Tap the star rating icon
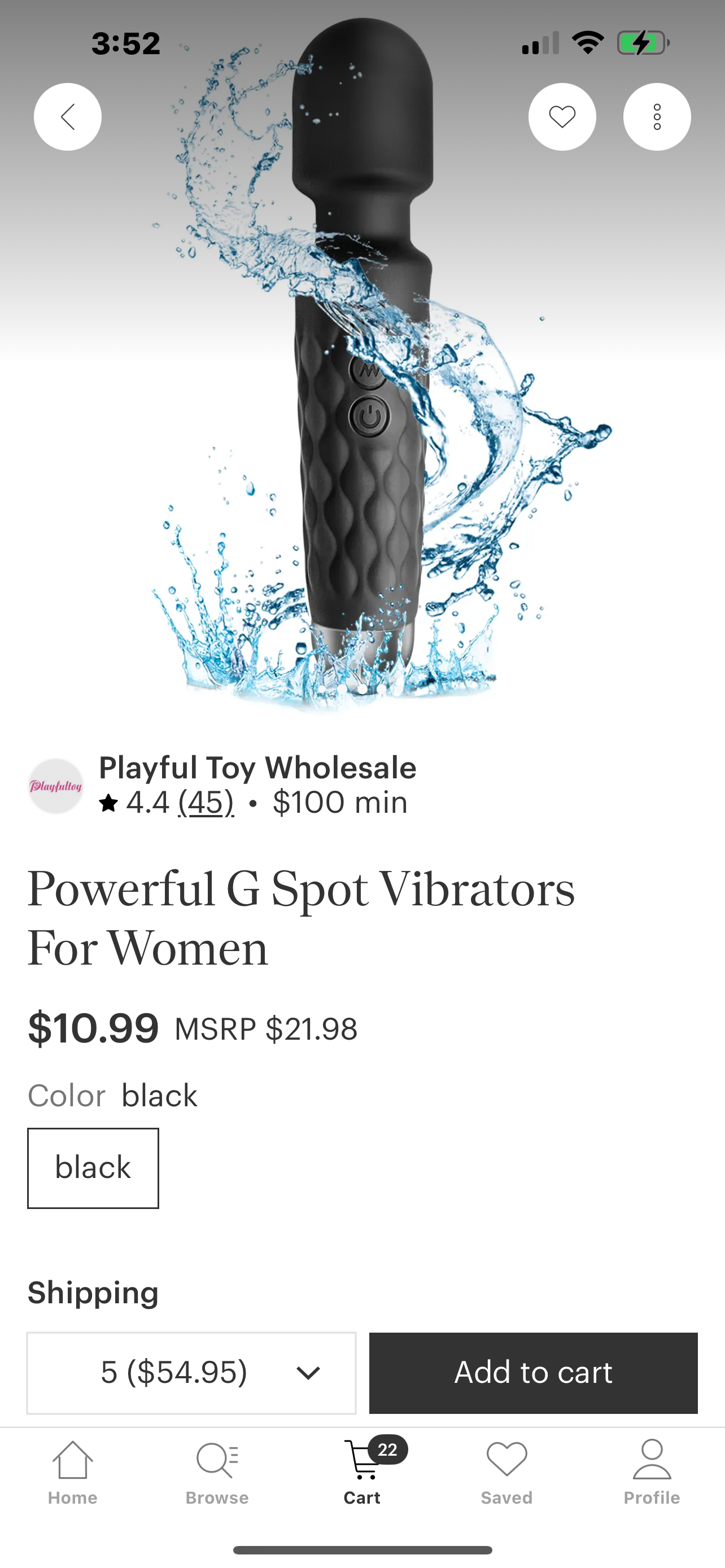The image size is (725, 1568). pyautogui.click(x=108, y=803)
